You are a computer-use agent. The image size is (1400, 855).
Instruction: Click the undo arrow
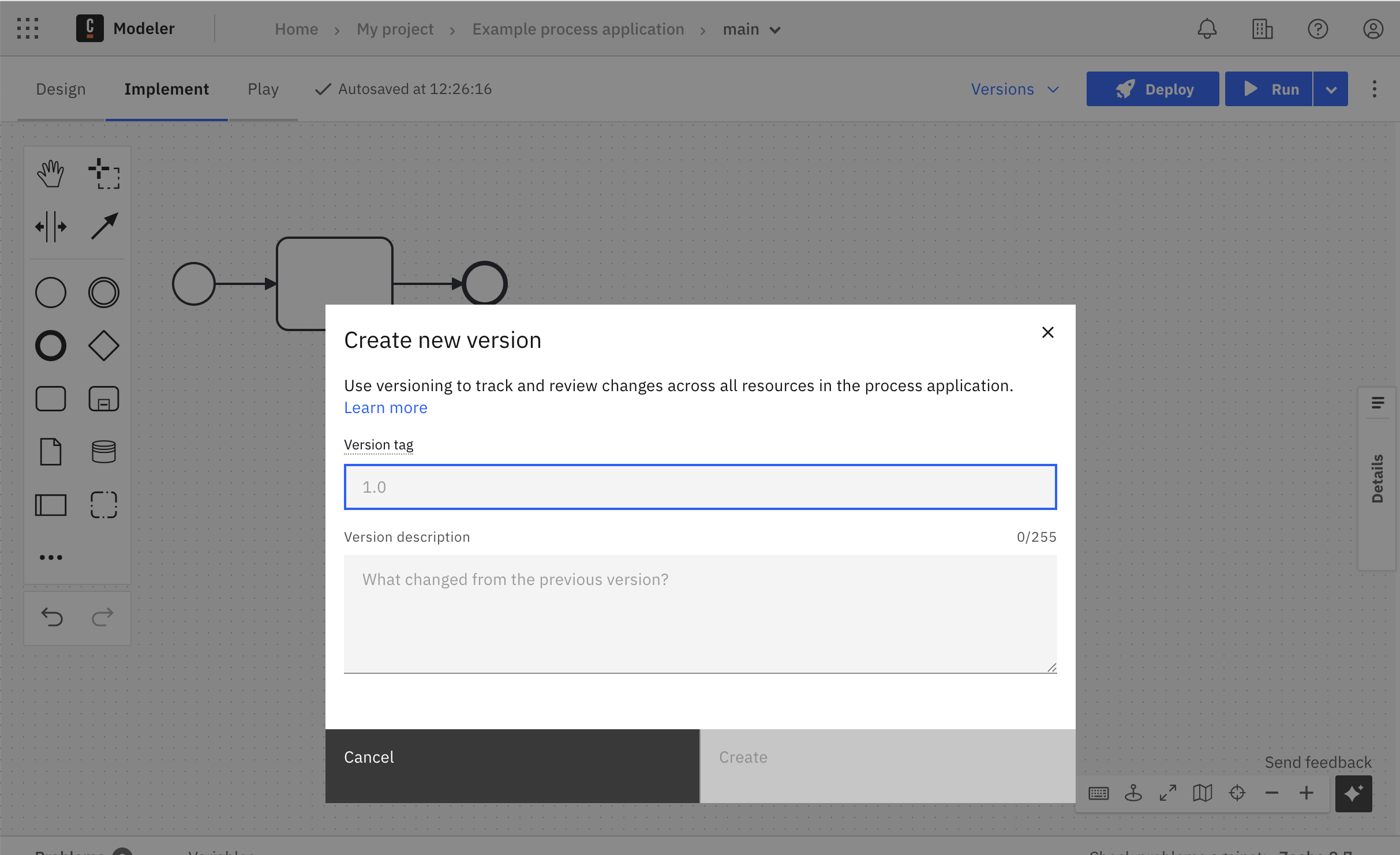52,617
